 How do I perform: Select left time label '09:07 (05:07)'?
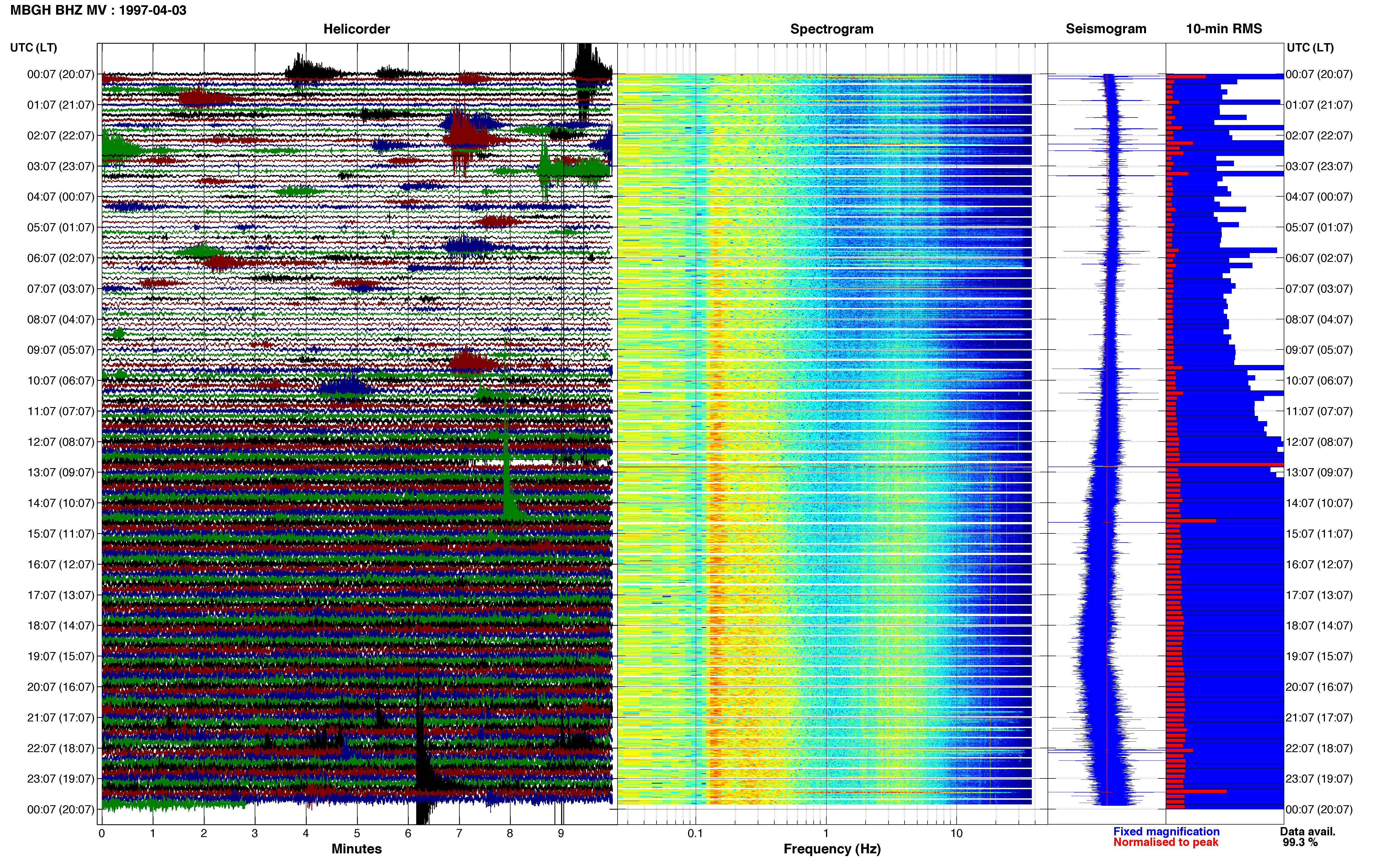[x=61, y=350]
